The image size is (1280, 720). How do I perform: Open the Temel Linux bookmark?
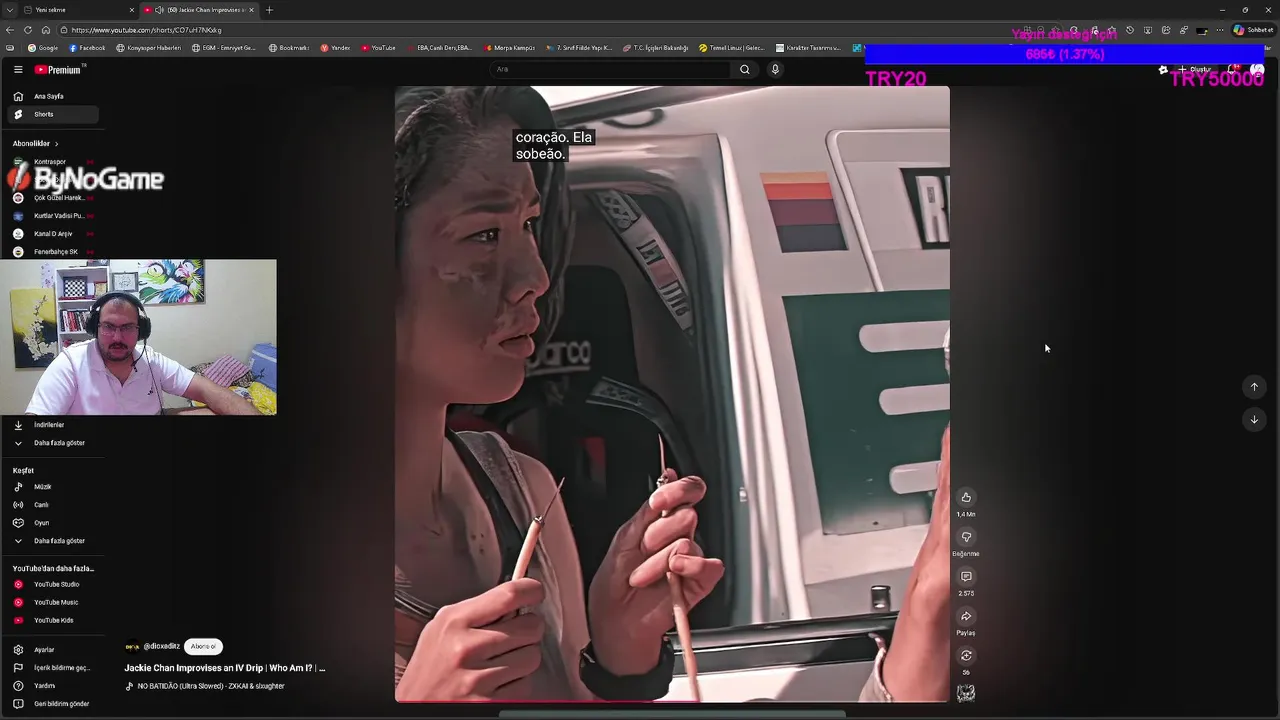731,48
